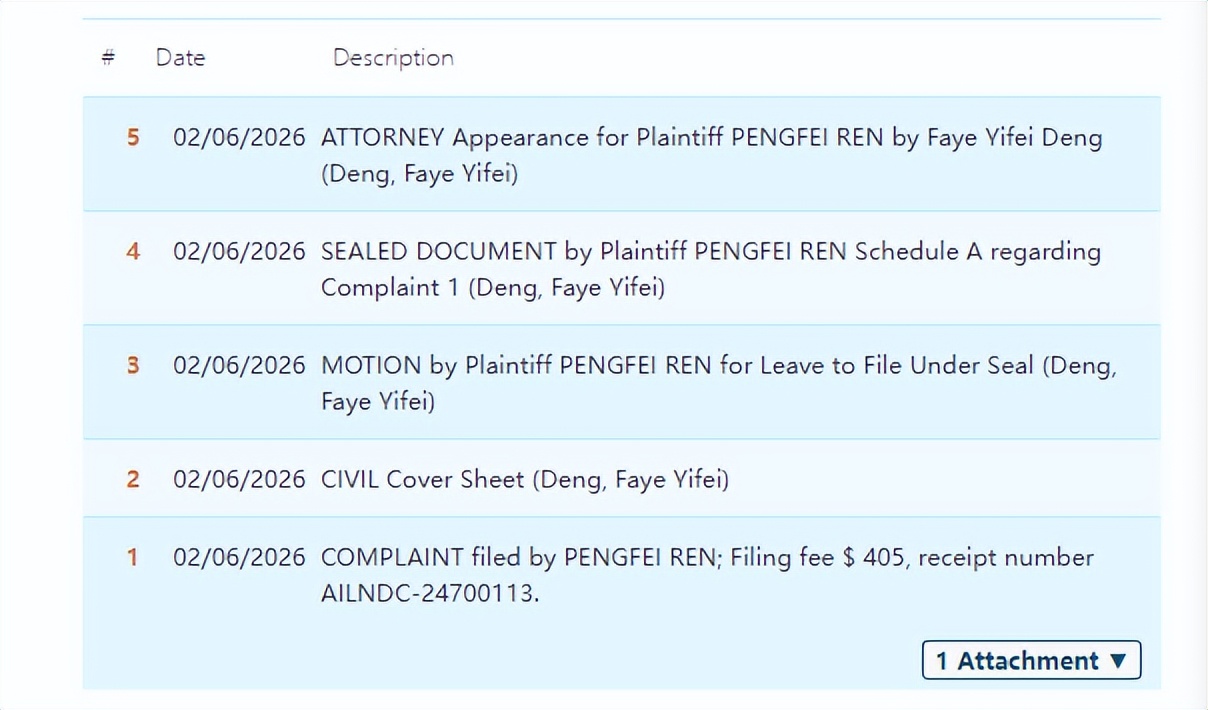Select the ATTORNEY Appearance description text
The image size is (1208, 710).
tap(710, 137)
